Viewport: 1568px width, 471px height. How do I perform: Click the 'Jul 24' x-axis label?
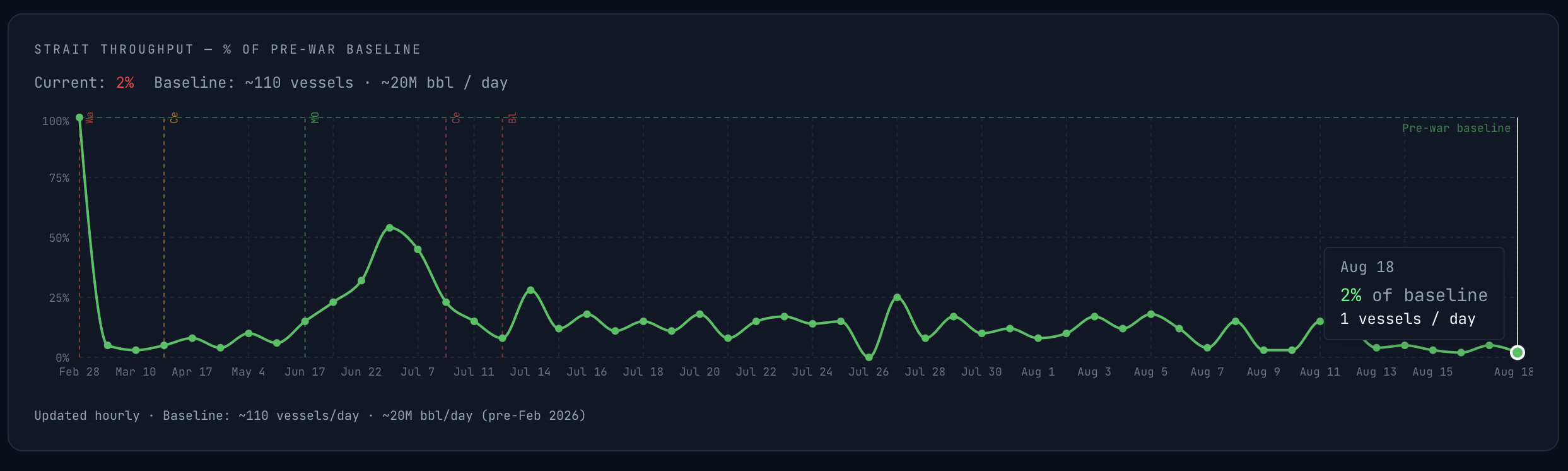coord(812,372)
